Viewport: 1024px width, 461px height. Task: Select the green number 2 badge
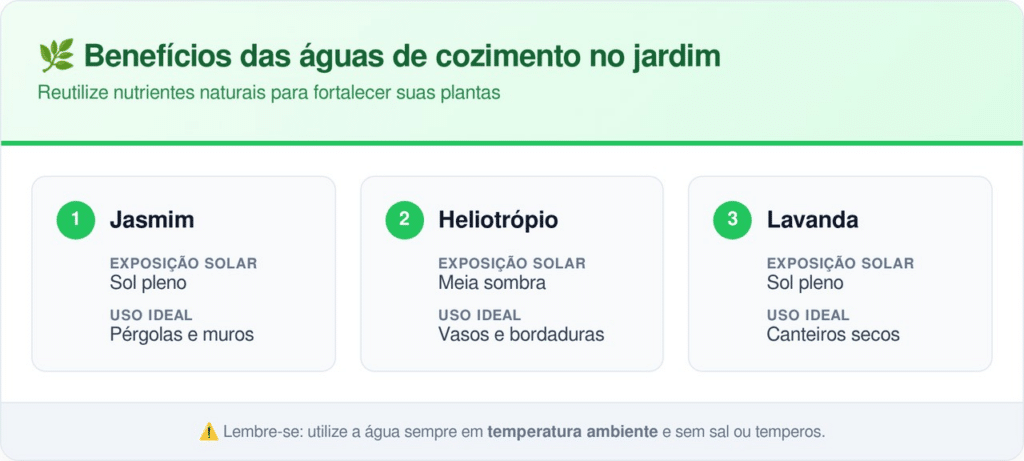(404, 220)
